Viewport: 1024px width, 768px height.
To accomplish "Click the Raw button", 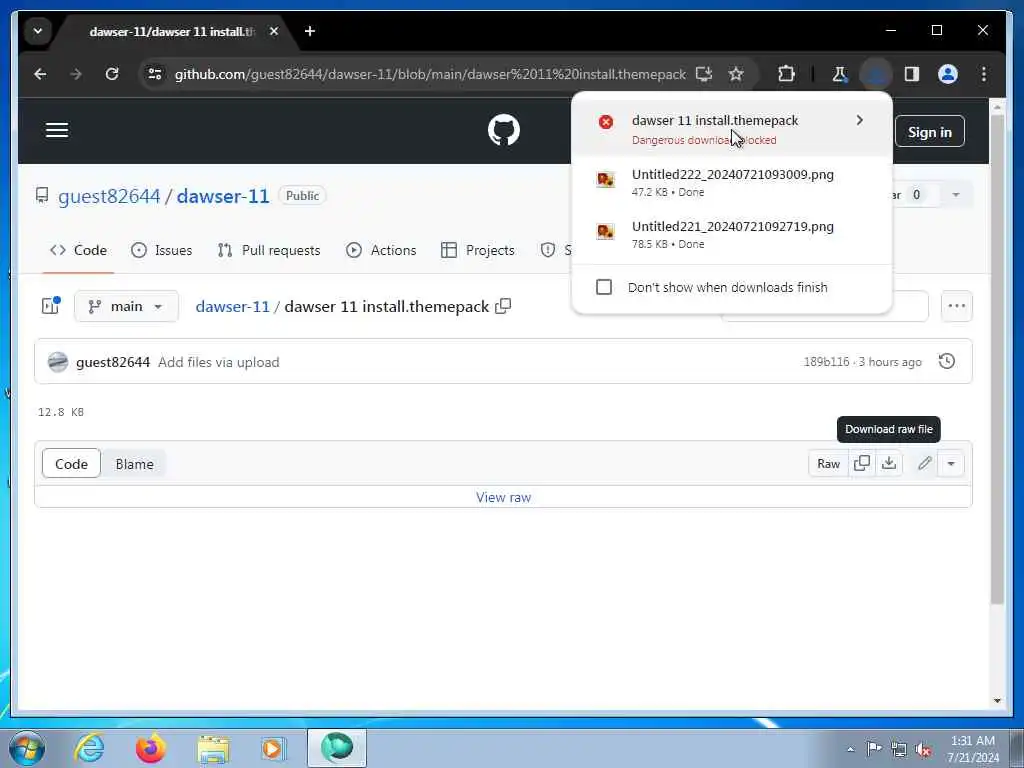I will 828,464.
